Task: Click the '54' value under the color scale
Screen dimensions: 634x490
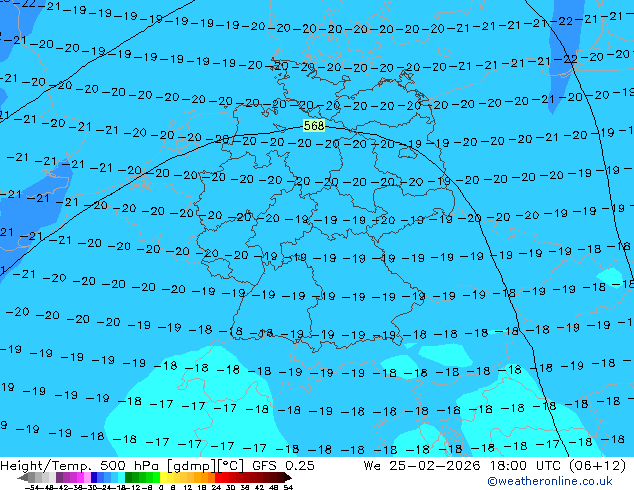Action: coord(288,487)
